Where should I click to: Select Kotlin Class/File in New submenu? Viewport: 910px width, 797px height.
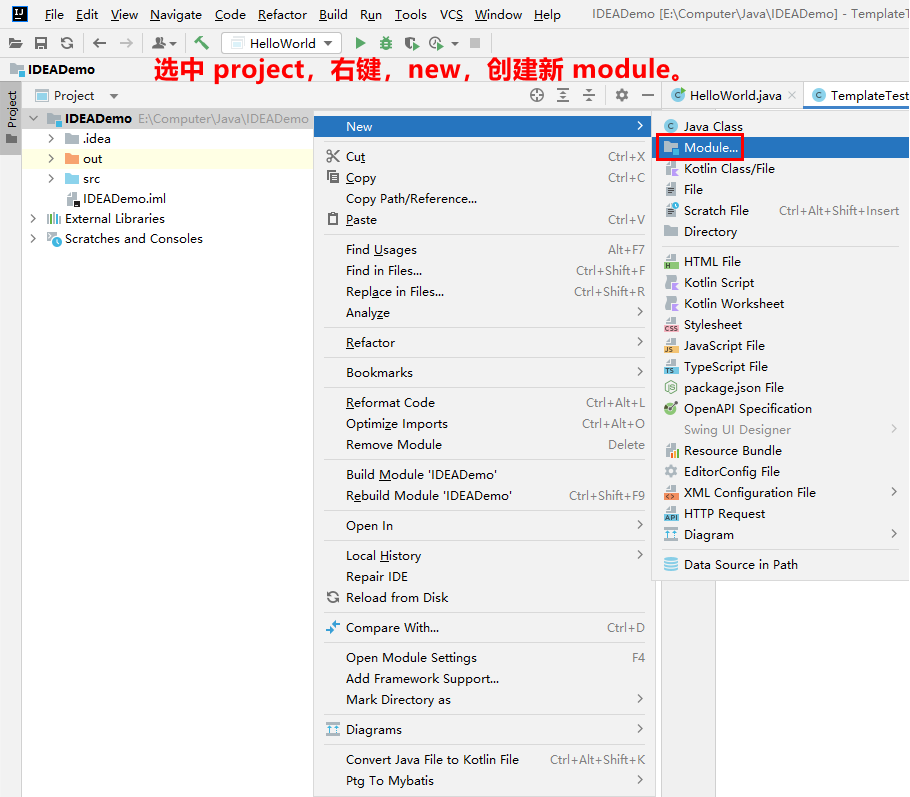(780, 169)
